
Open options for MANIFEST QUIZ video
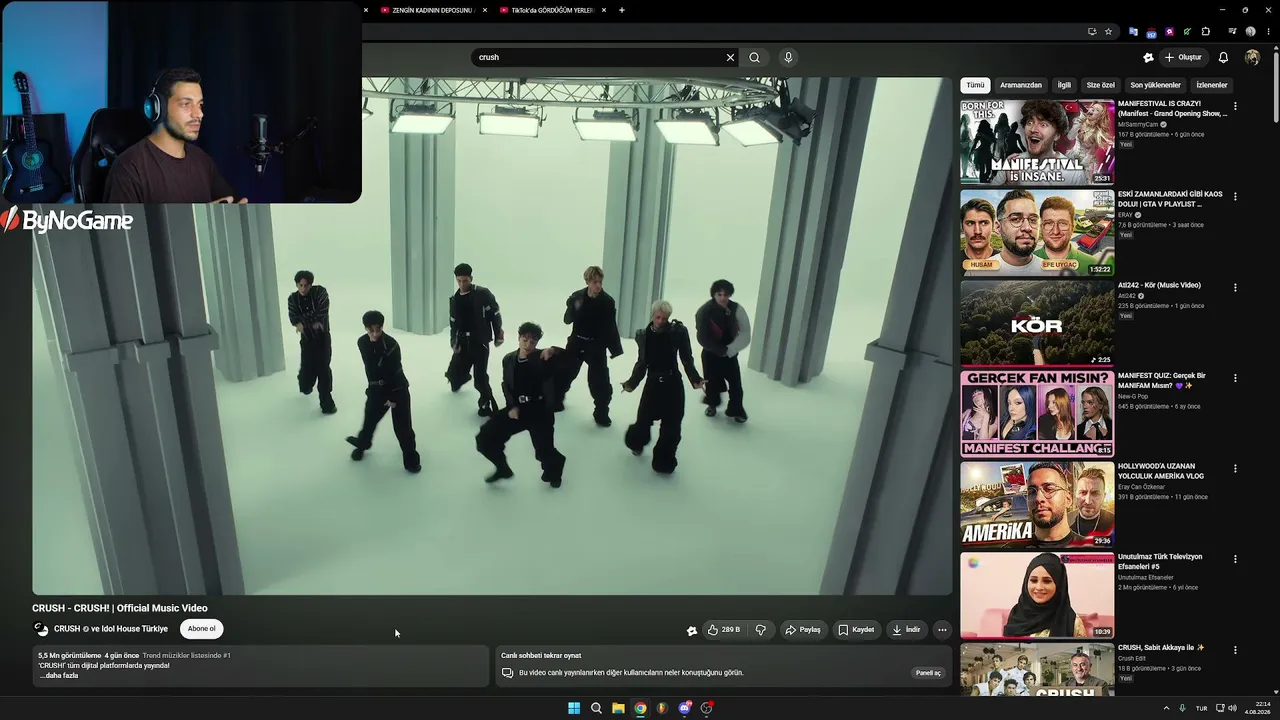[1235, 379]
